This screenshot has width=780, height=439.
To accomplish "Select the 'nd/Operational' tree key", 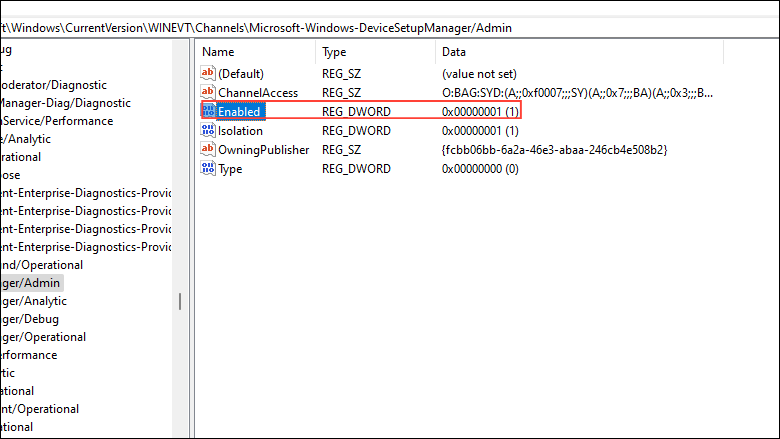I will click(41, 265).
